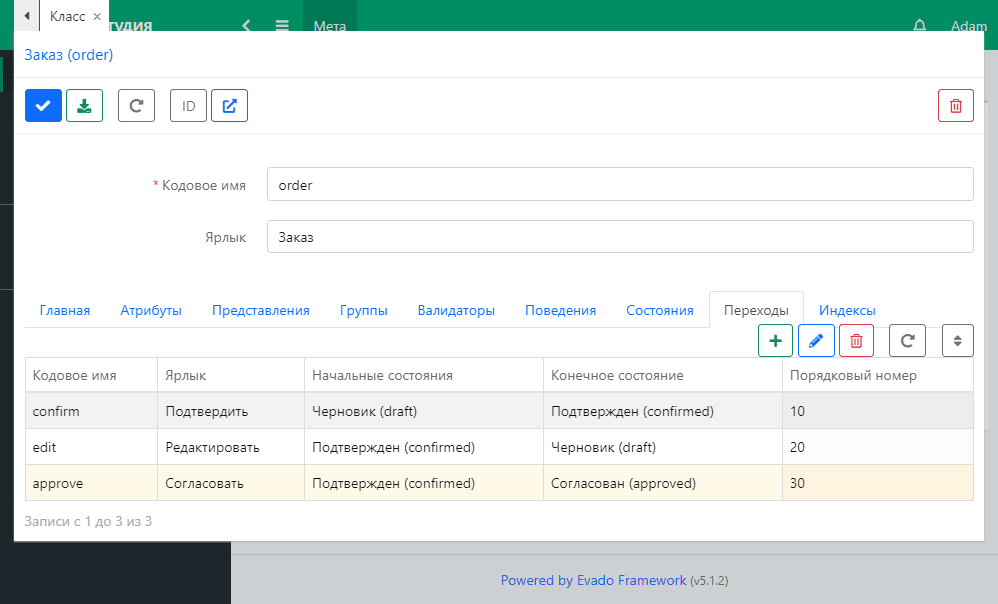Switch to the Состояния tab
This screenshot has width=998, height=604.
click(x=660, y=311)
